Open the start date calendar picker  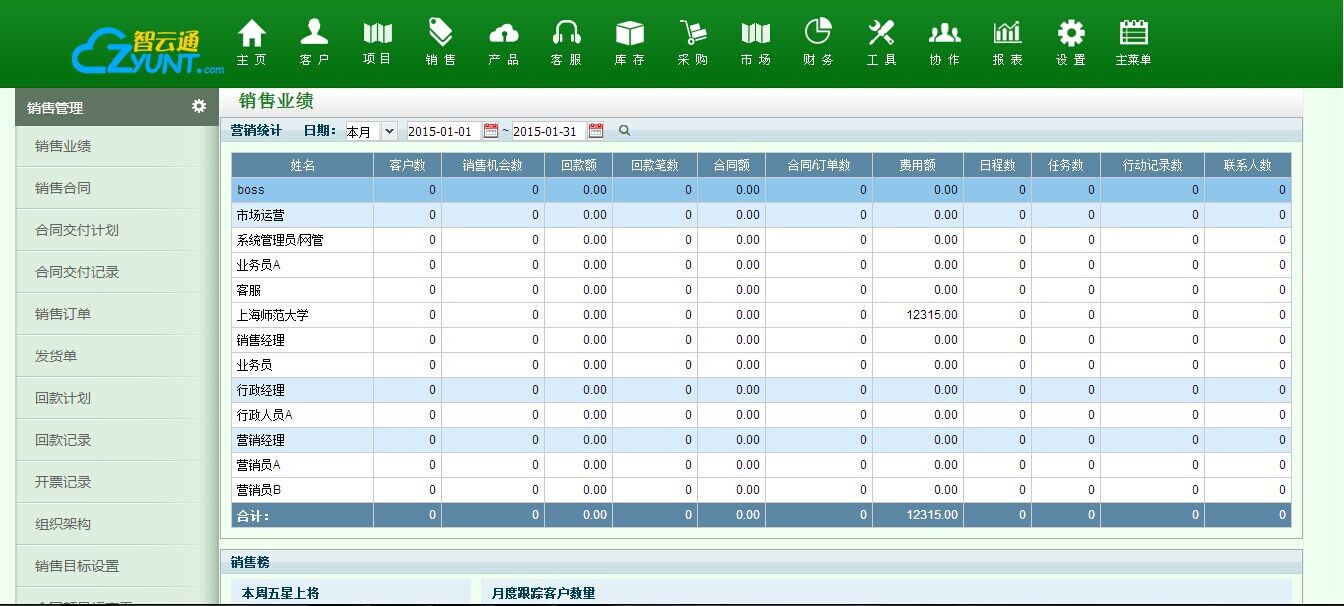[490, 131]
